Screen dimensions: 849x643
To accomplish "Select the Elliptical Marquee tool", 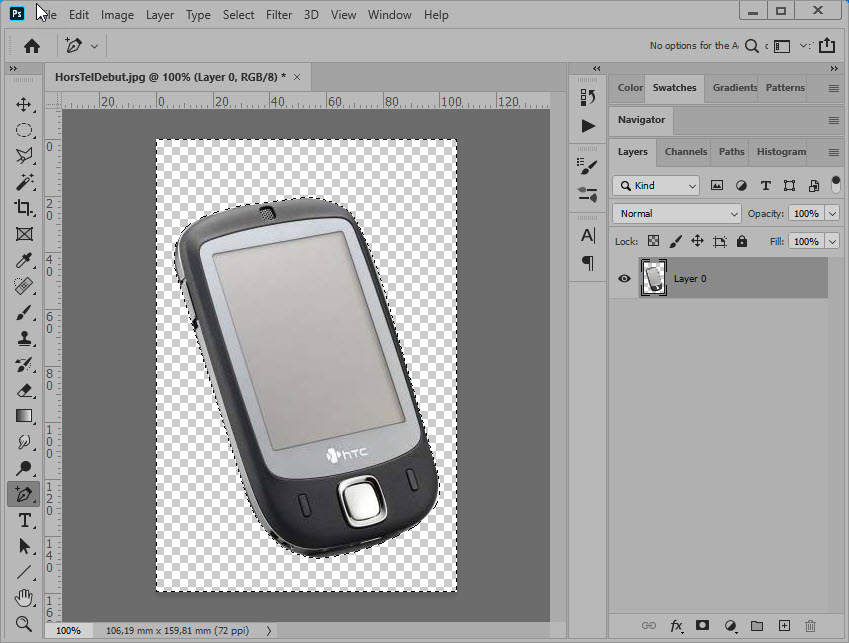I will coord(23,130).
